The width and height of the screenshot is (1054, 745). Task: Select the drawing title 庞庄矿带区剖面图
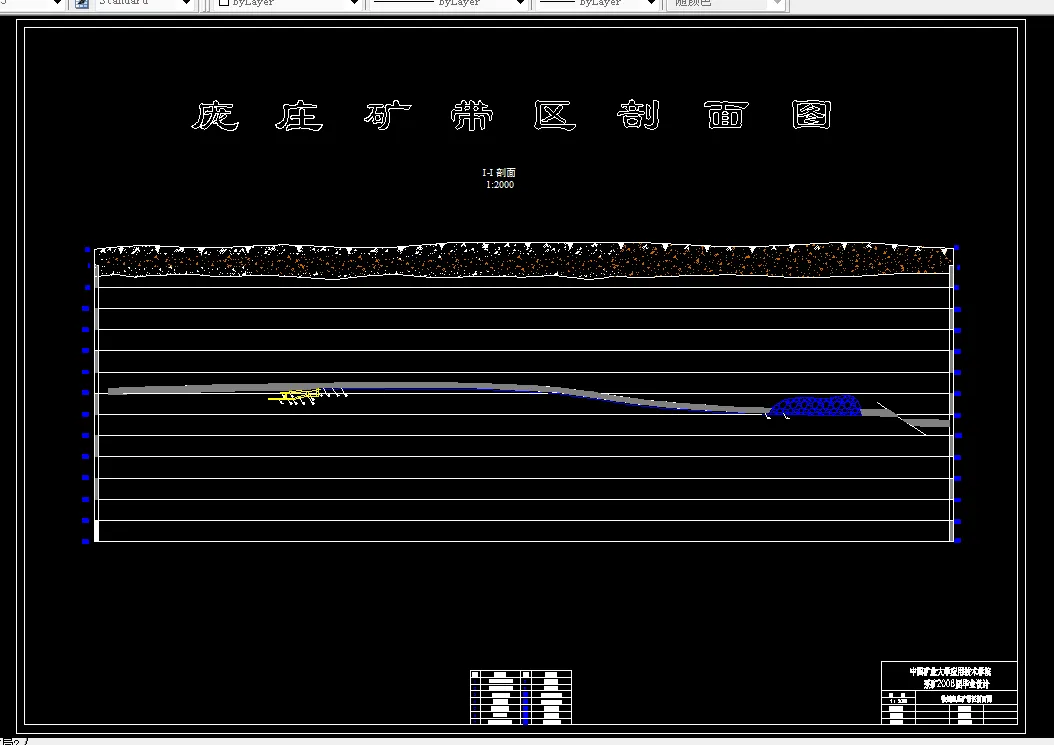tap(512, 116)
